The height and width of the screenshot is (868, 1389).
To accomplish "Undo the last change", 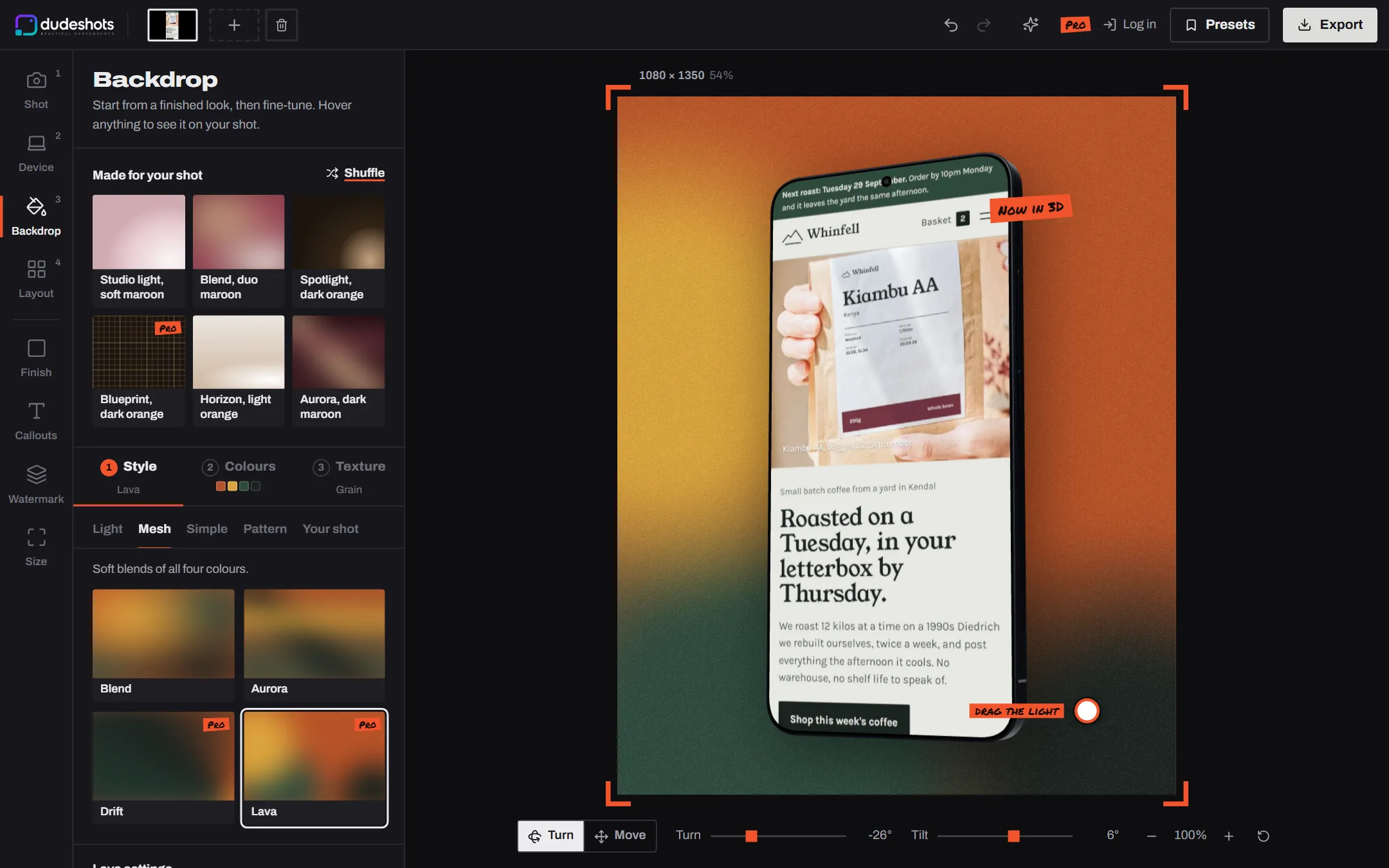I will [951, 25].
